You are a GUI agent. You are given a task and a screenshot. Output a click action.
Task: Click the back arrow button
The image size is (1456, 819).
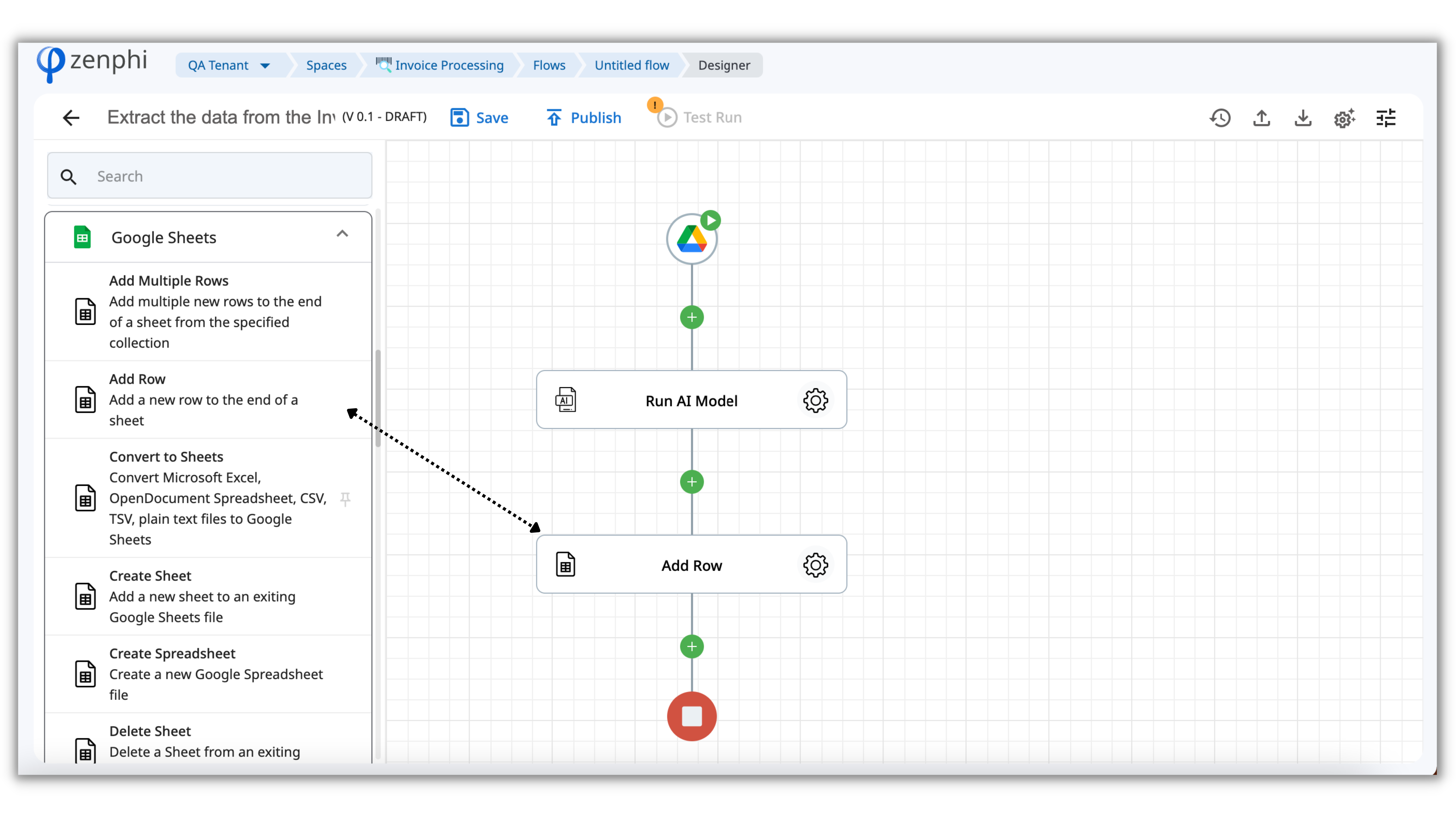pos(71,118)
